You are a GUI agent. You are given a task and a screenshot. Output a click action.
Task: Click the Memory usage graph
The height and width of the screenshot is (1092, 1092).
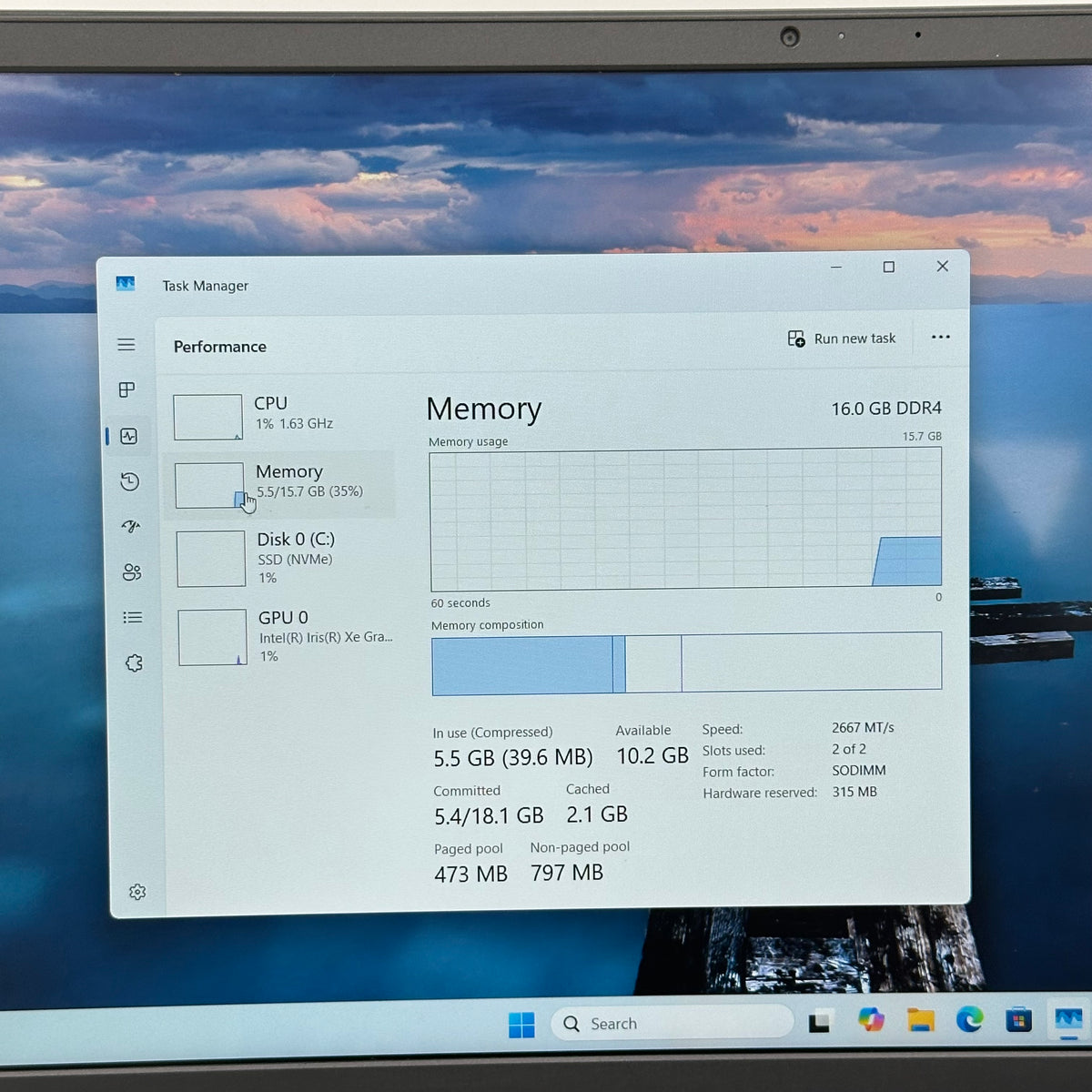click(x=686, y=519)
